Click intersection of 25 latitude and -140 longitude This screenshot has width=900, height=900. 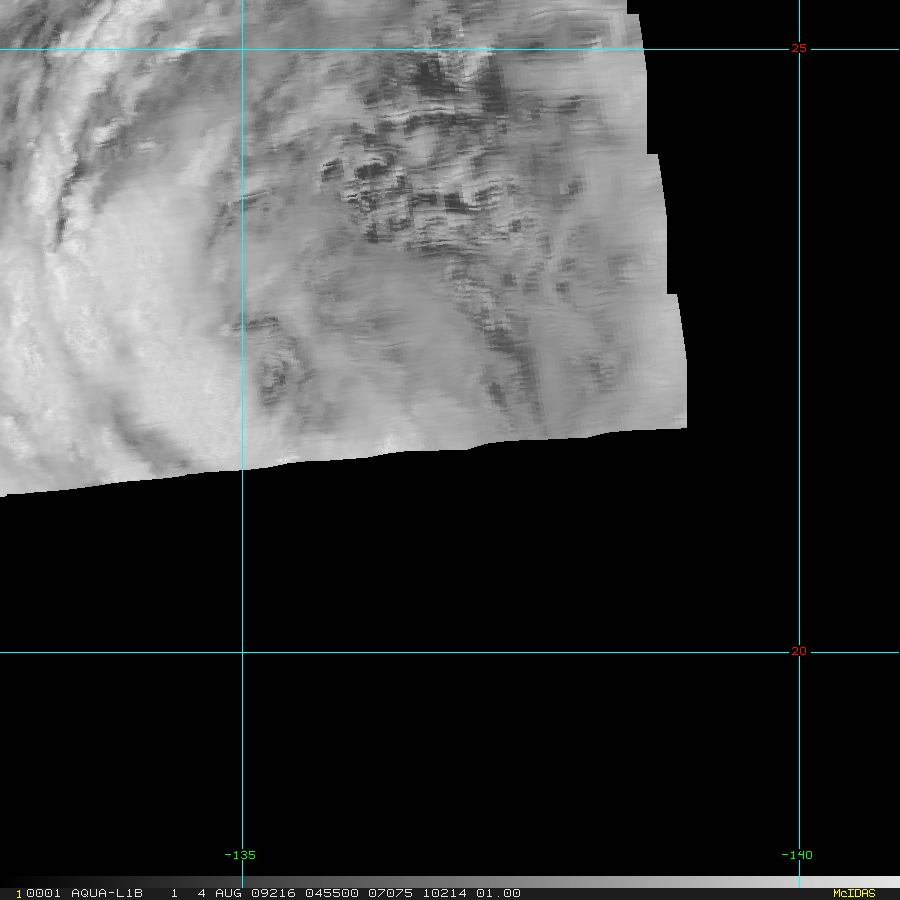tap(800, 49)
